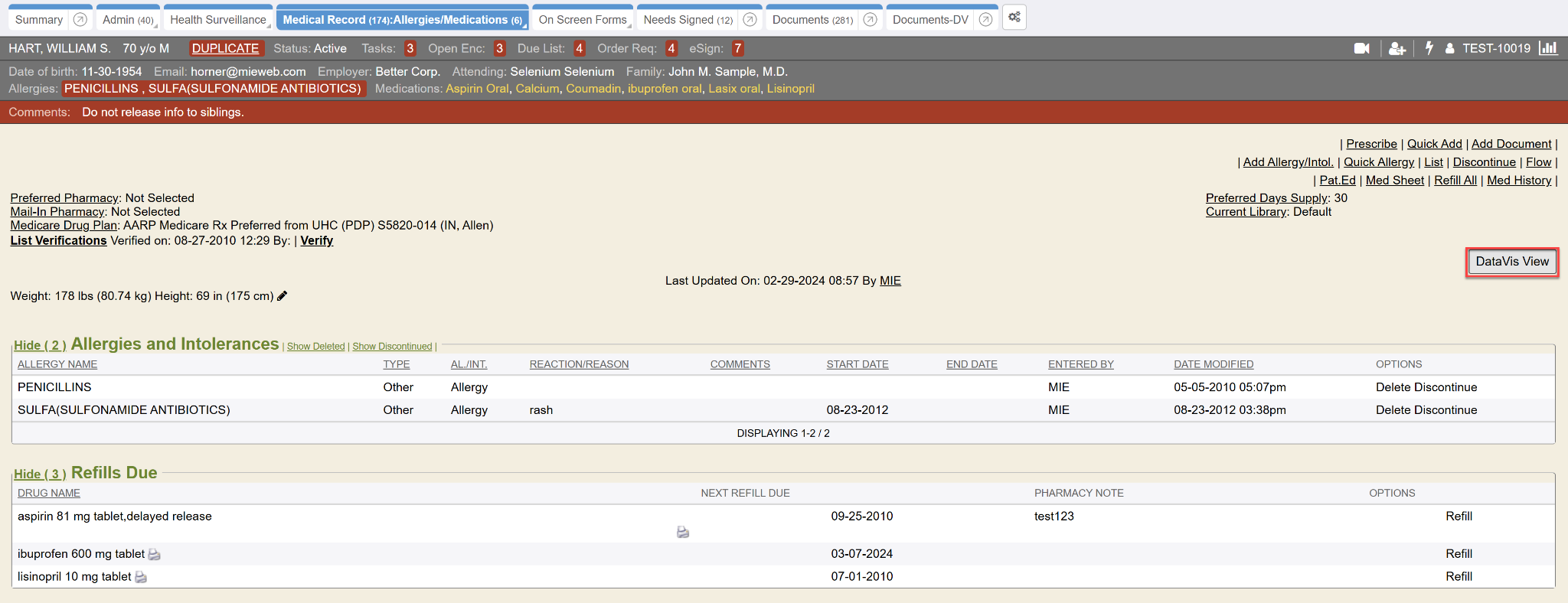Click printer icon next to lisinopril 10 mg
Viewport: 1568px width, 603px height.
point(141,577)
